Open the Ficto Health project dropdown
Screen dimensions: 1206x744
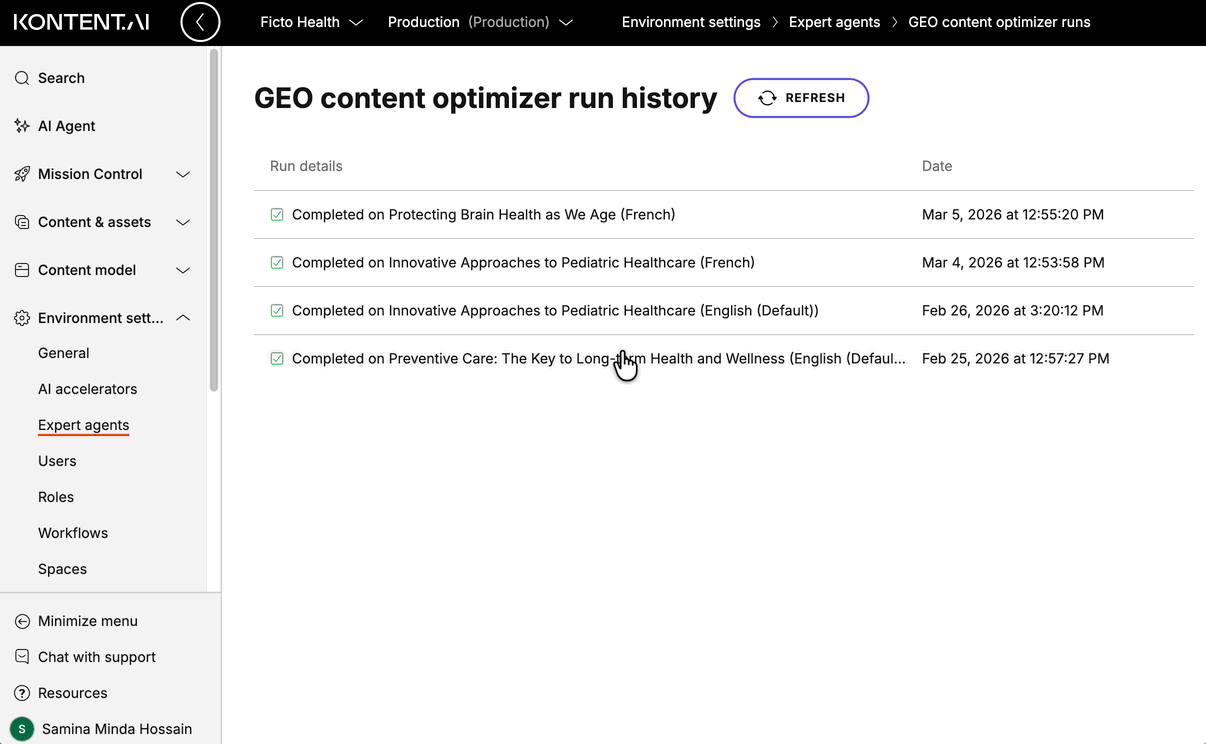click(311, 22)
